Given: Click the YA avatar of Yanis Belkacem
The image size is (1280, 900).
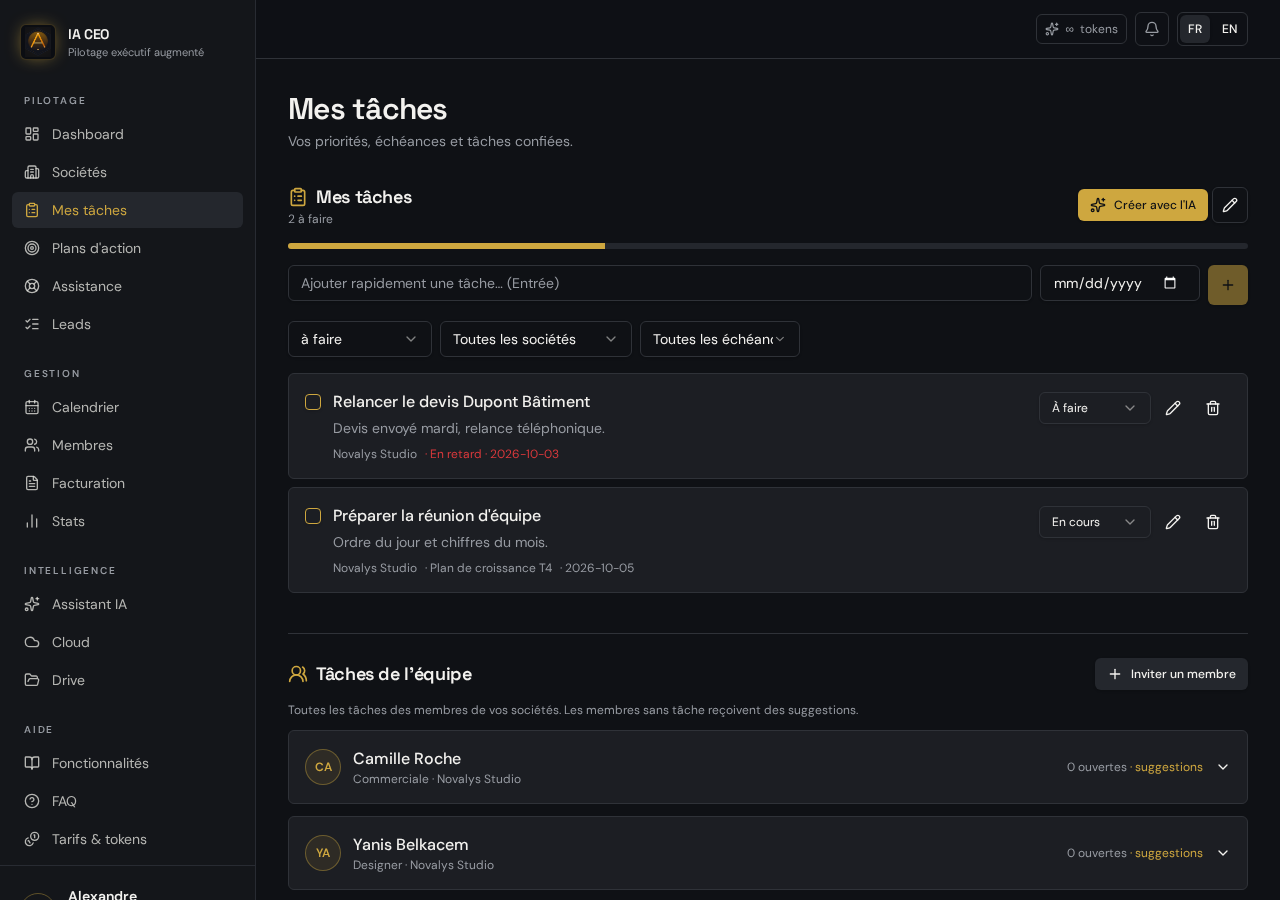Looking at the screenshot, I should [323, 853].
